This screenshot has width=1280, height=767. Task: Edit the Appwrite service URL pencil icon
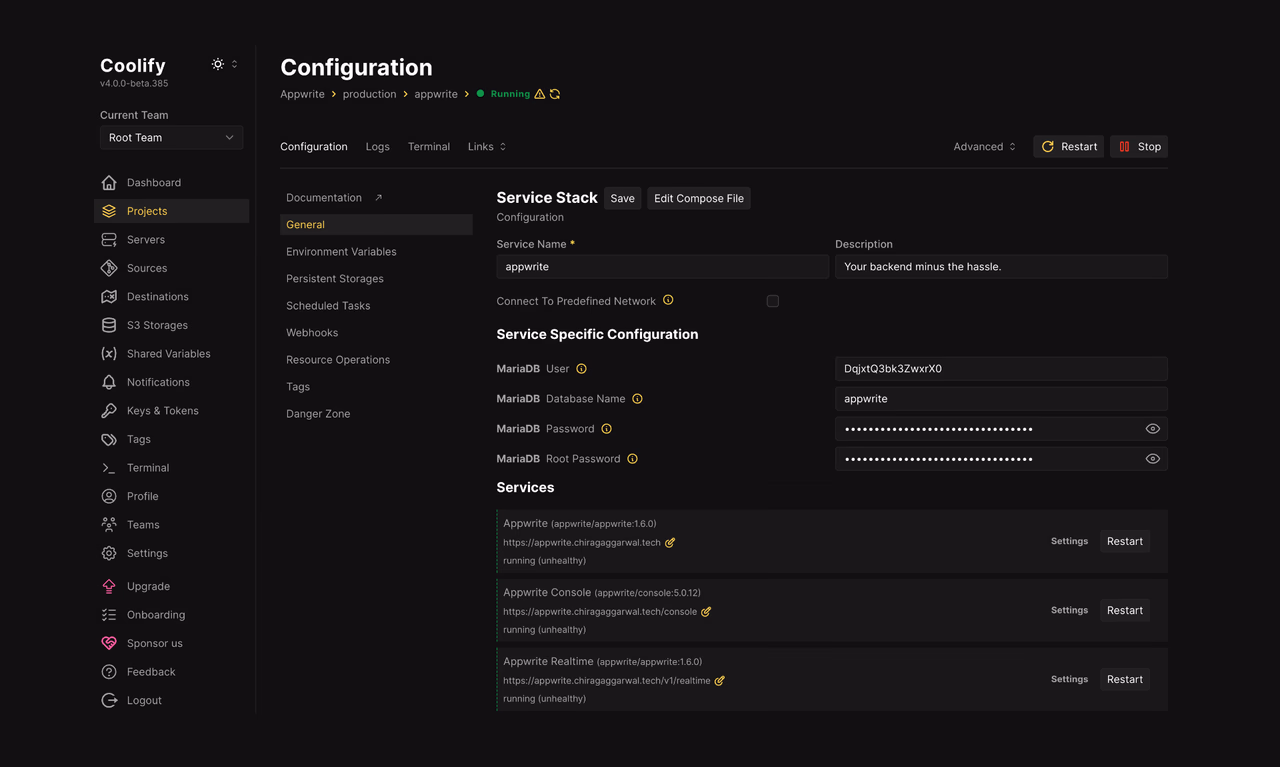coord(670,543)
